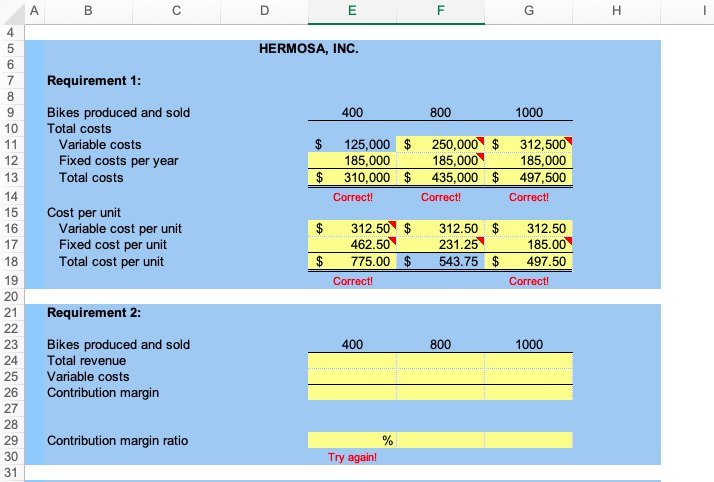Viewport: 714px width, 482px height.
Task: Select column H header
Action: pos(617,11)
